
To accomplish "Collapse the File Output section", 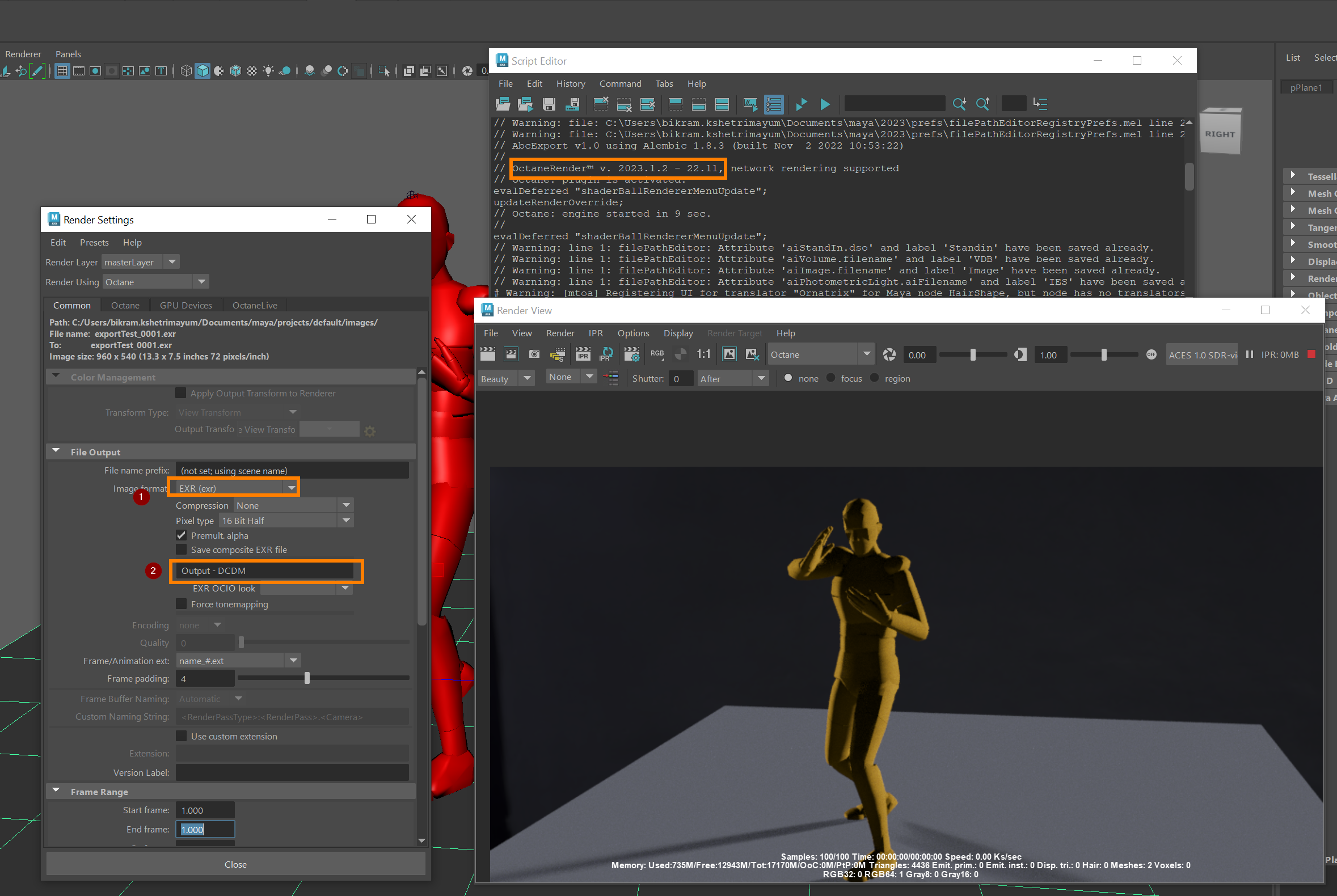I will tap(56, 451).
